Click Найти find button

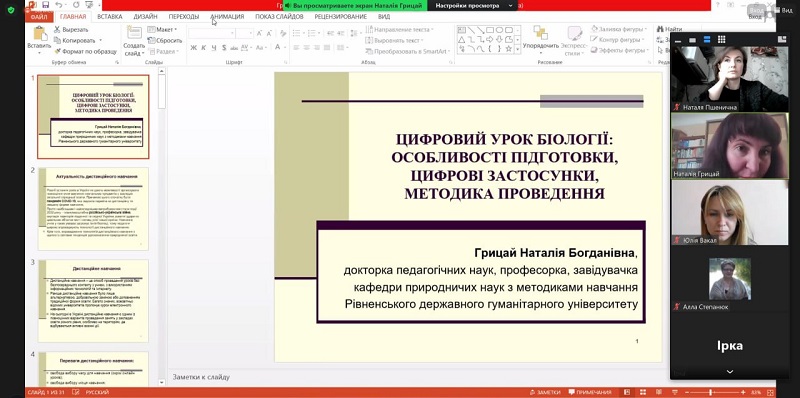click(669, 29)
